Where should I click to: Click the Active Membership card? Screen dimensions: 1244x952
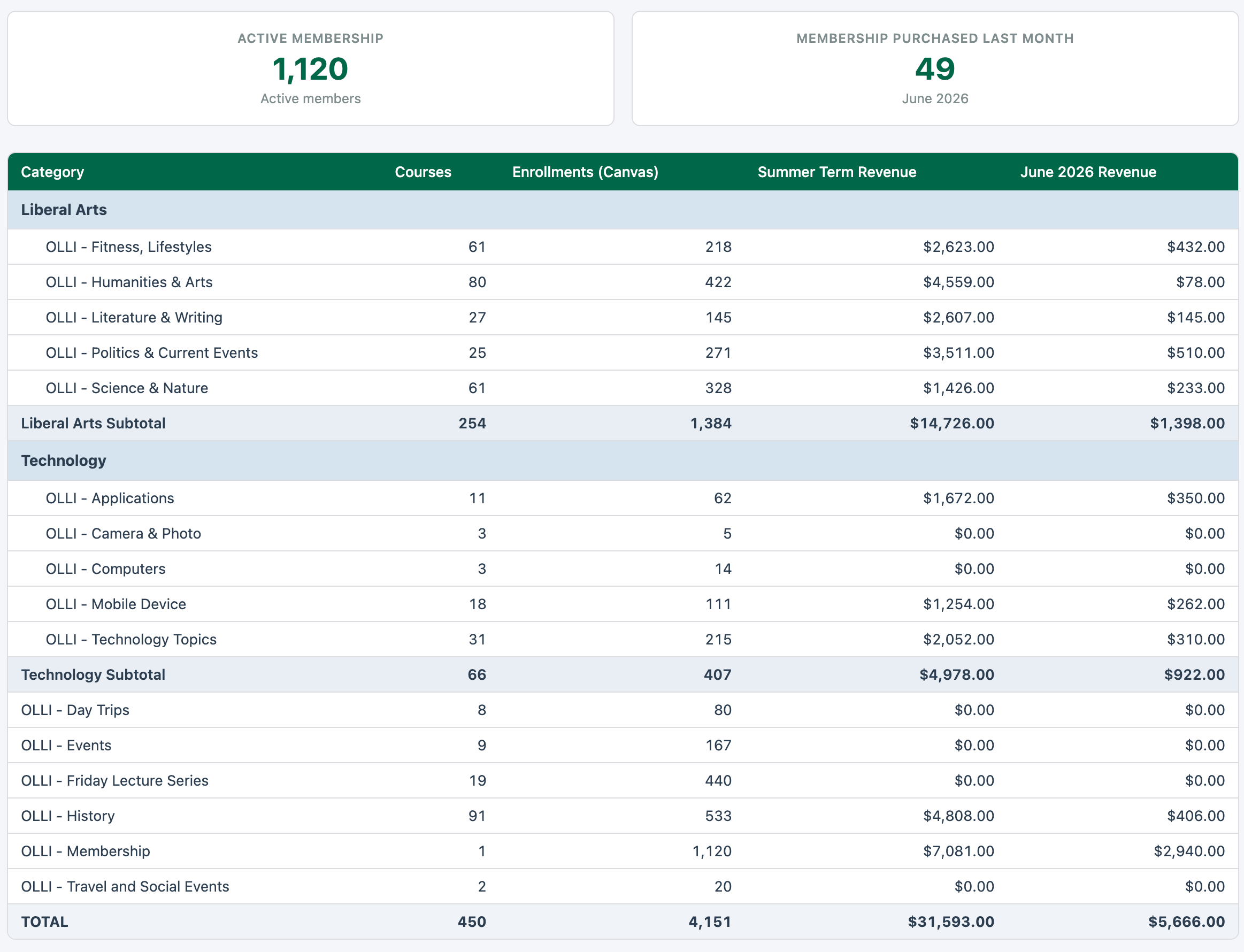click(x=311, y=68)
